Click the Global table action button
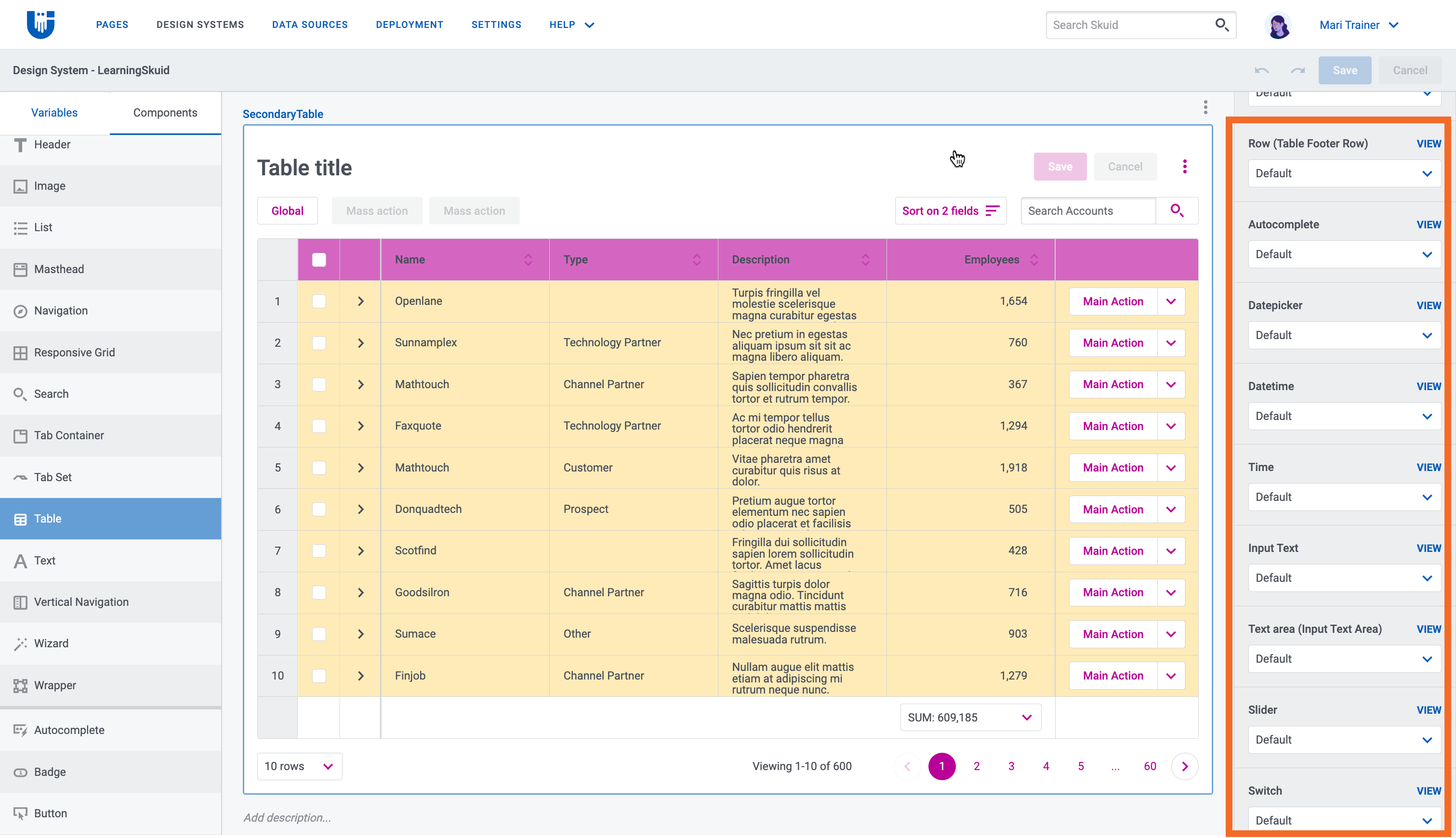 coord(287,210)
